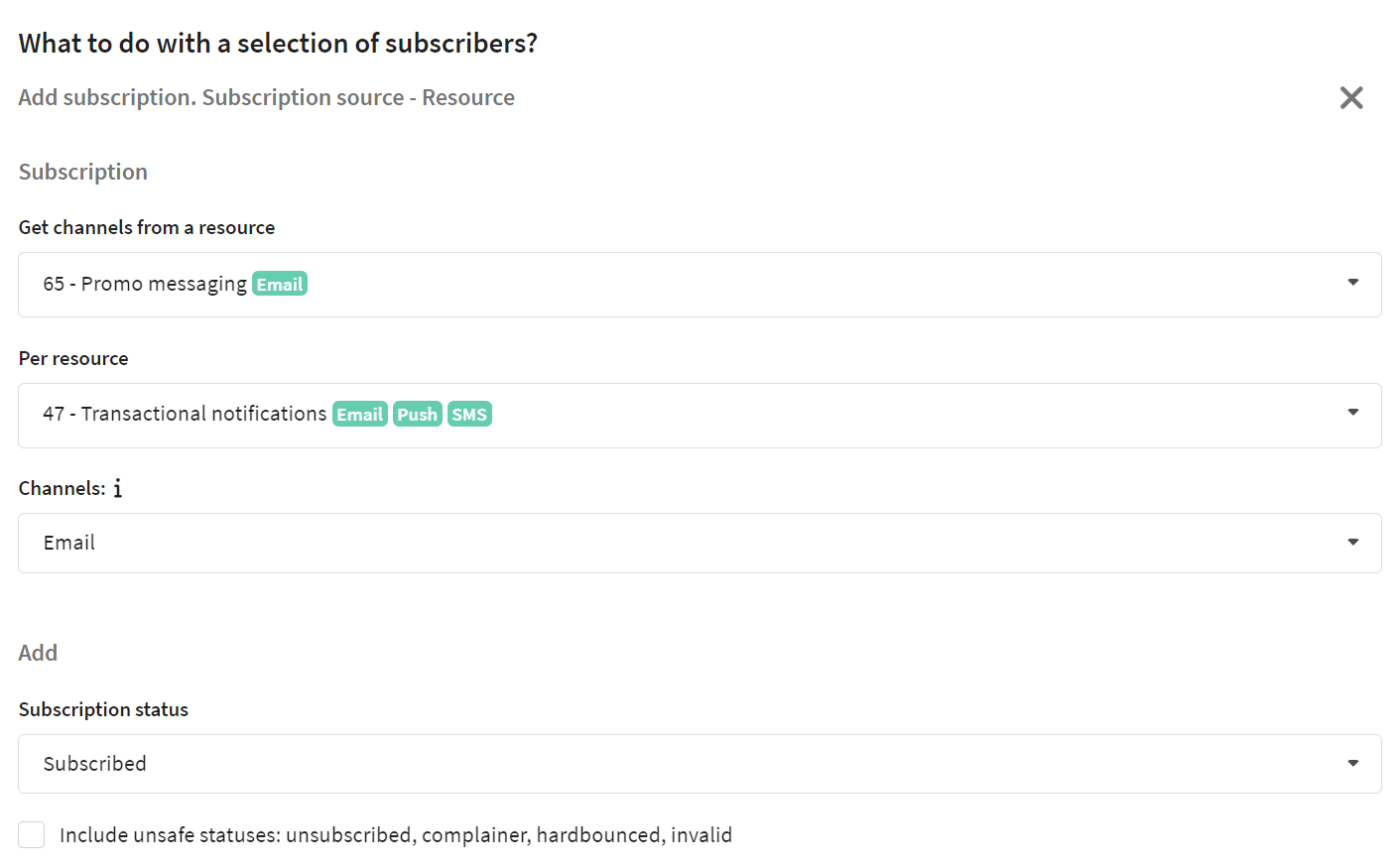Select the 47 - Transactional notifications field
The height and width of the screenshot is (868, 1400).
coord(700,416)
